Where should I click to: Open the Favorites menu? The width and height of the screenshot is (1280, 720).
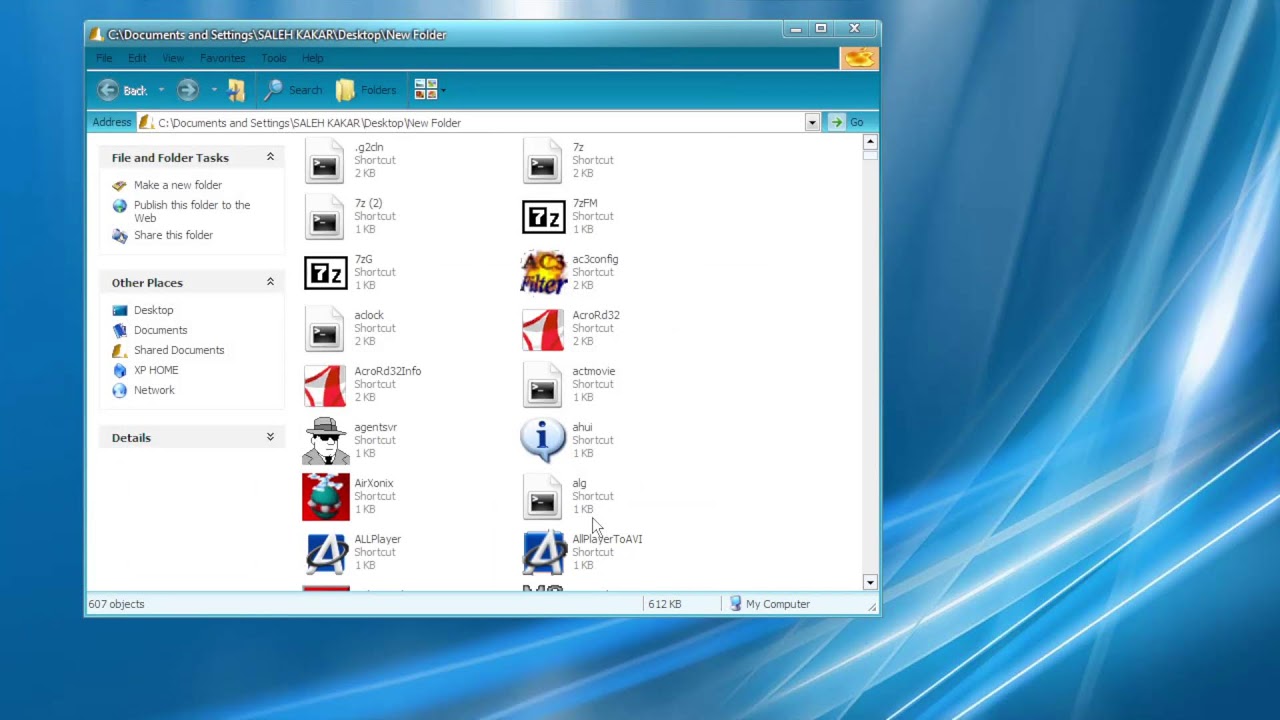(222, 58)
